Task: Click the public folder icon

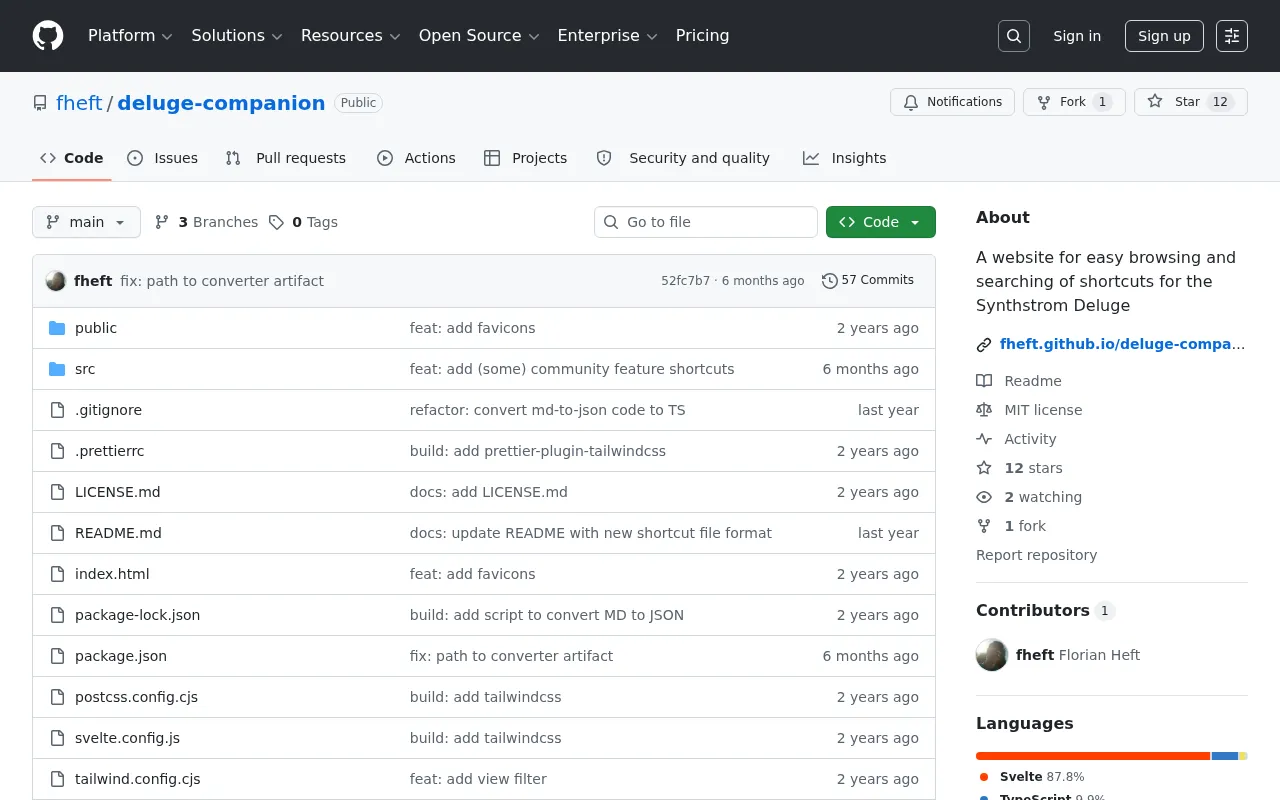Action: tap(57, 328)
